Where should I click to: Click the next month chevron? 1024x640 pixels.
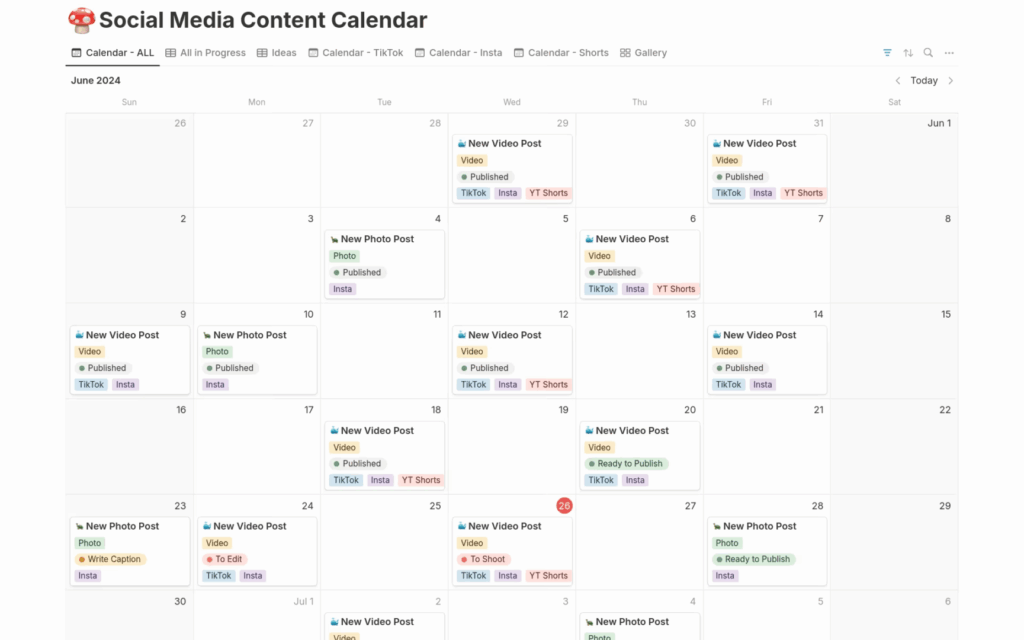pos(949,80)
